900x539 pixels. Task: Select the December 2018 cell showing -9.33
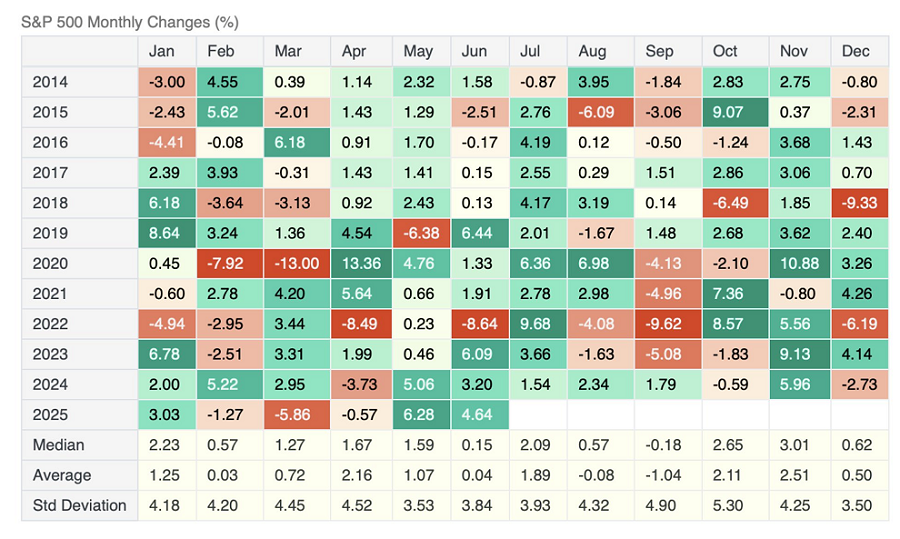coord(859,203)
